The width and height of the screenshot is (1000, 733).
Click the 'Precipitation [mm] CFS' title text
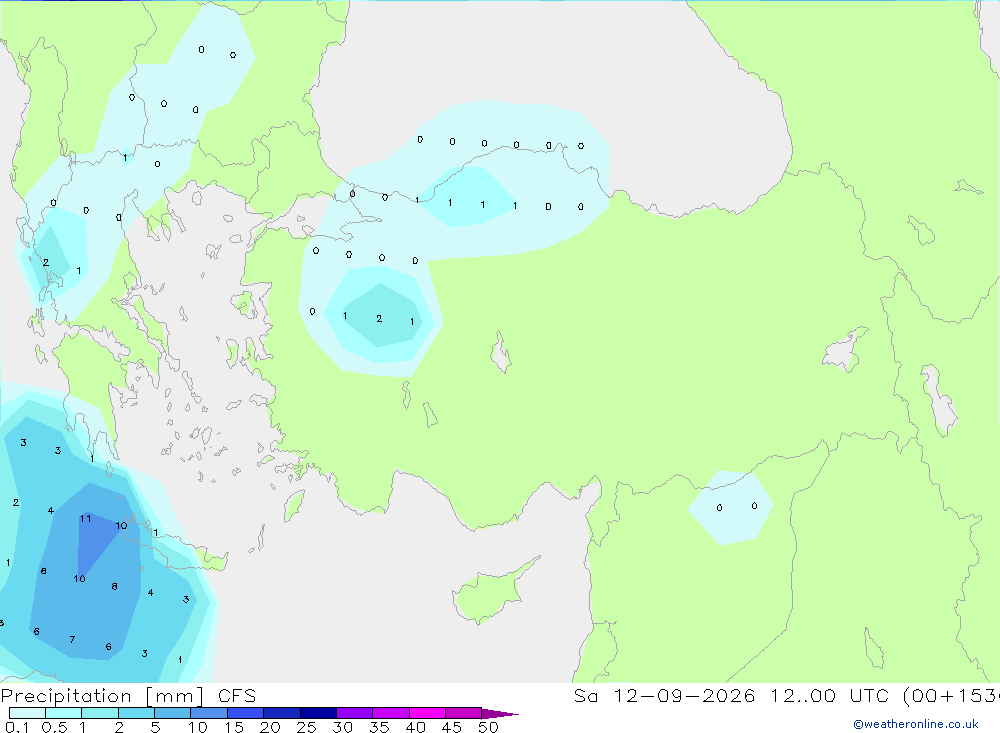[128, 696]
